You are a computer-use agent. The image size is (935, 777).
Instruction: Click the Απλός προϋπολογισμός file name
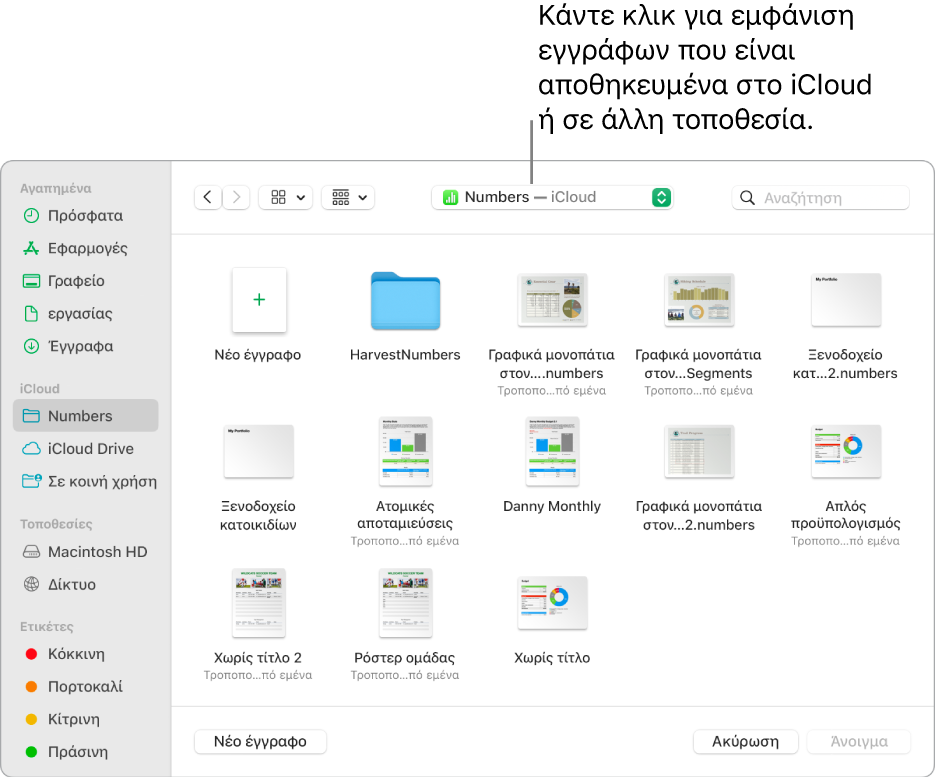tap(846, 515)
